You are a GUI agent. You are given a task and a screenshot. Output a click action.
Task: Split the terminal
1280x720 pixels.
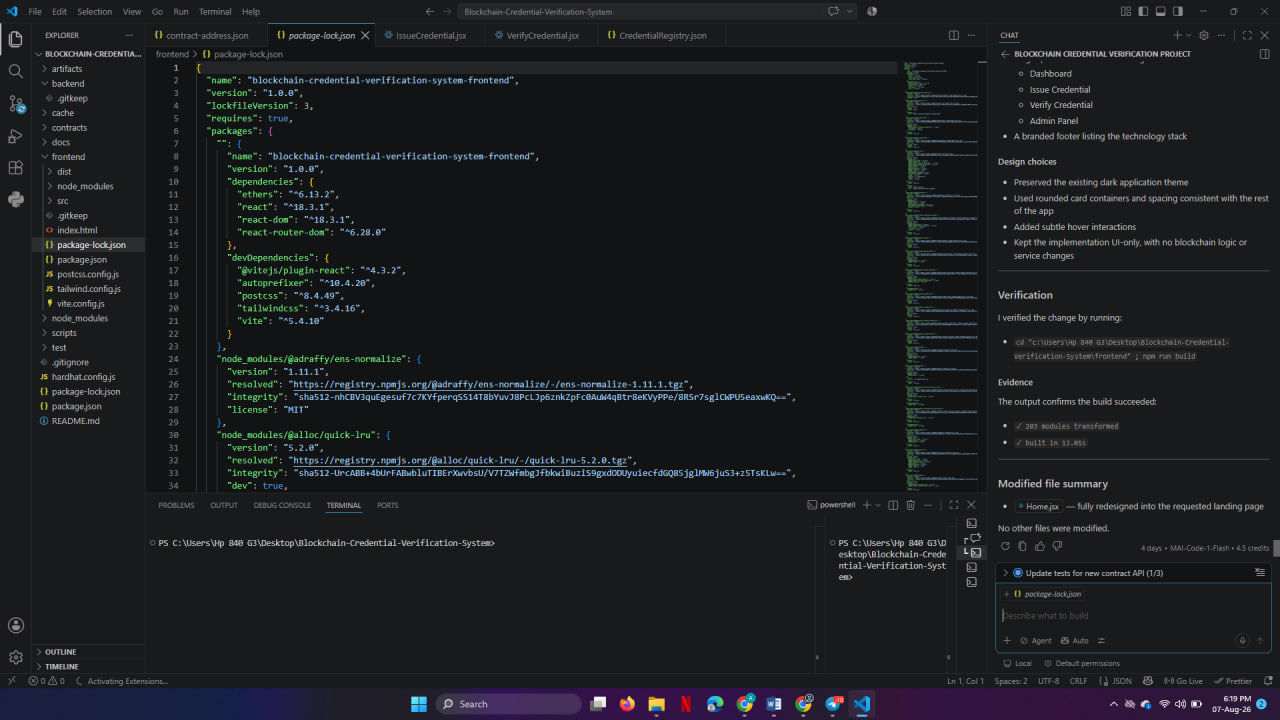tap(894, 505)
